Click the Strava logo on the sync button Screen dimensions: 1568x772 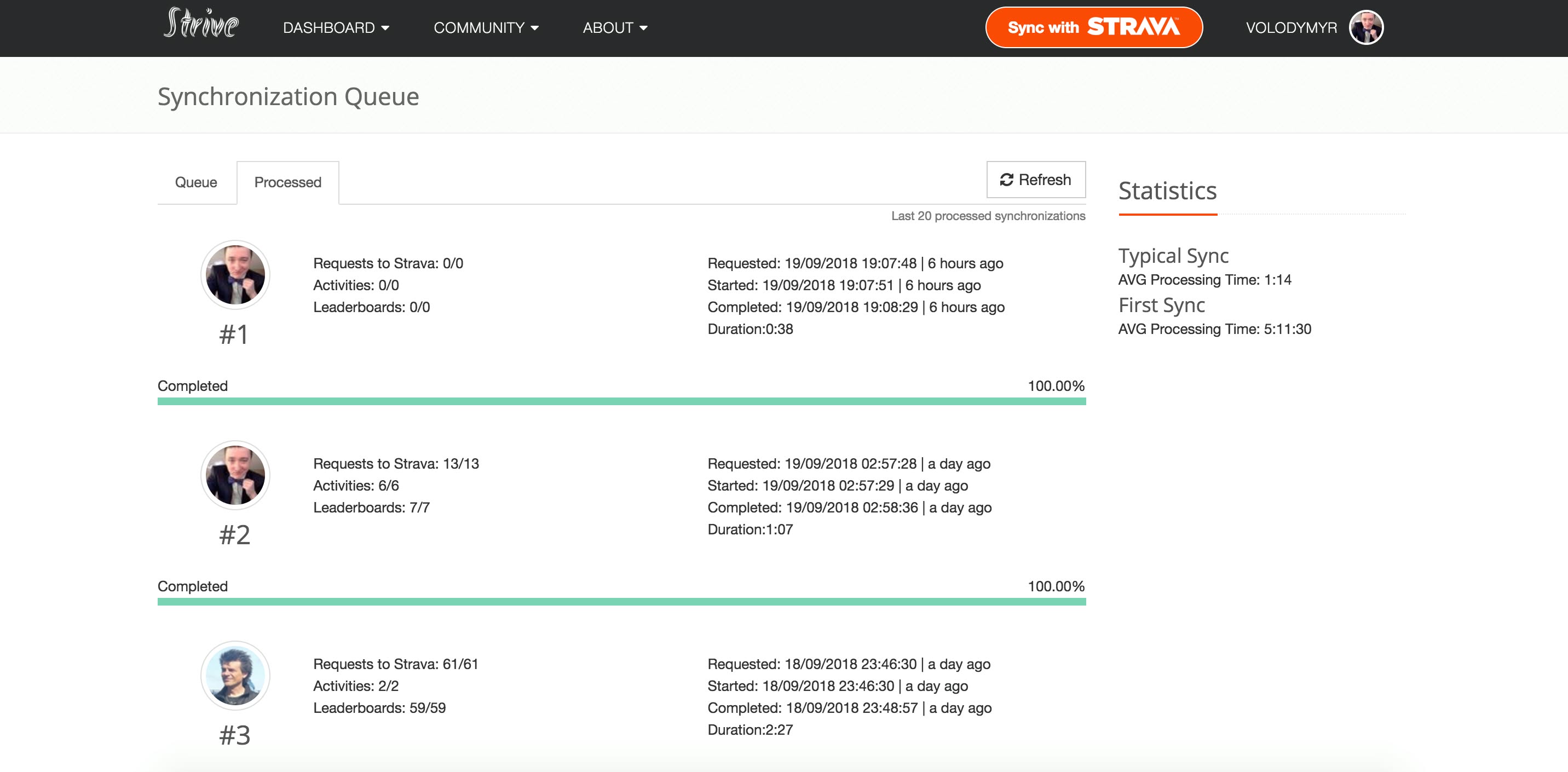[x=1133, y=27]
